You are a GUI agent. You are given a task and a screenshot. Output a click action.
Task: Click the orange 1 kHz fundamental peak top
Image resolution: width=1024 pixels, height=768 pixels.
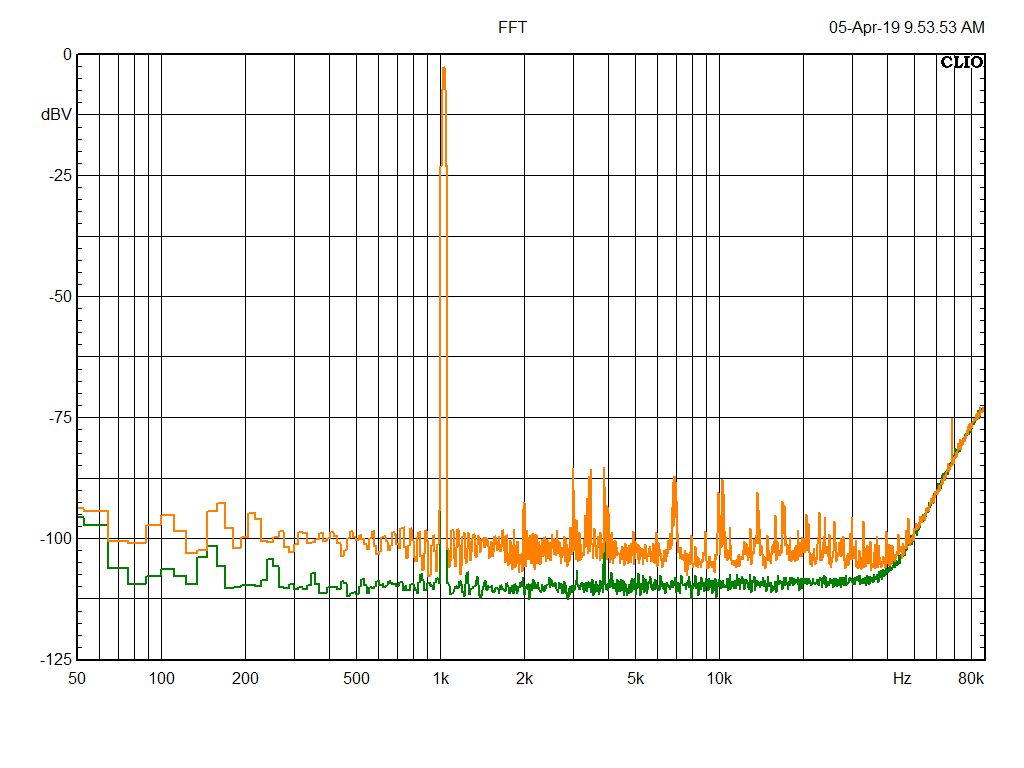click(444, 69)
